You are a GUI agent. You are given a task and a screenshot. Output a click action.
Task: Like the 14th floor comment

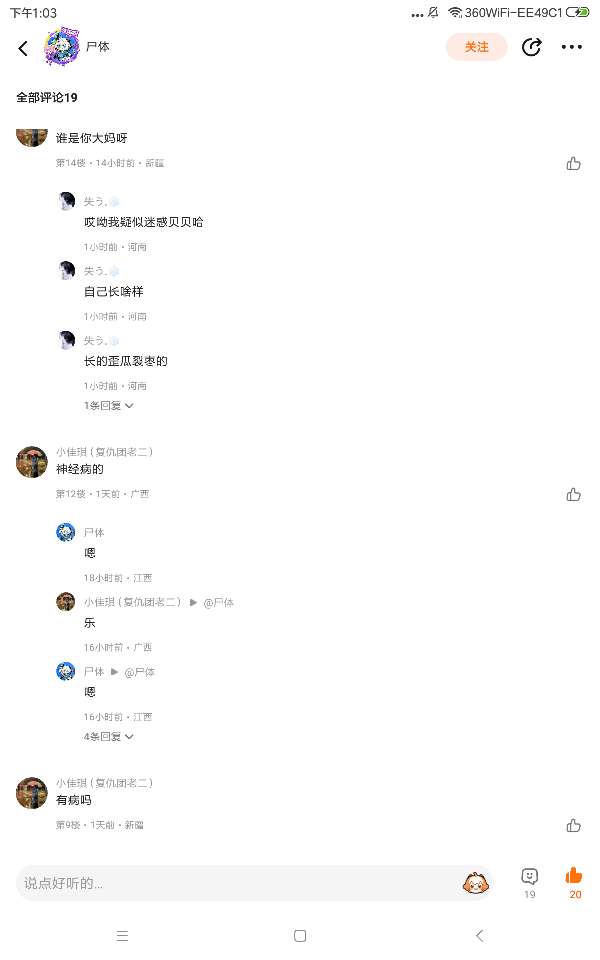tap(574, 163)
